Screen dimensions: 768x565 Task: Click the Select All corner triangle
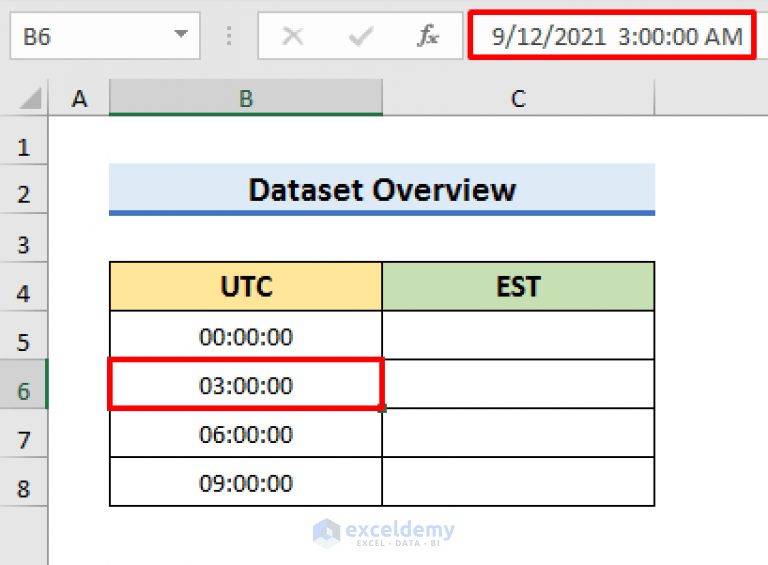pyautogui.click(x=30, y=98)
